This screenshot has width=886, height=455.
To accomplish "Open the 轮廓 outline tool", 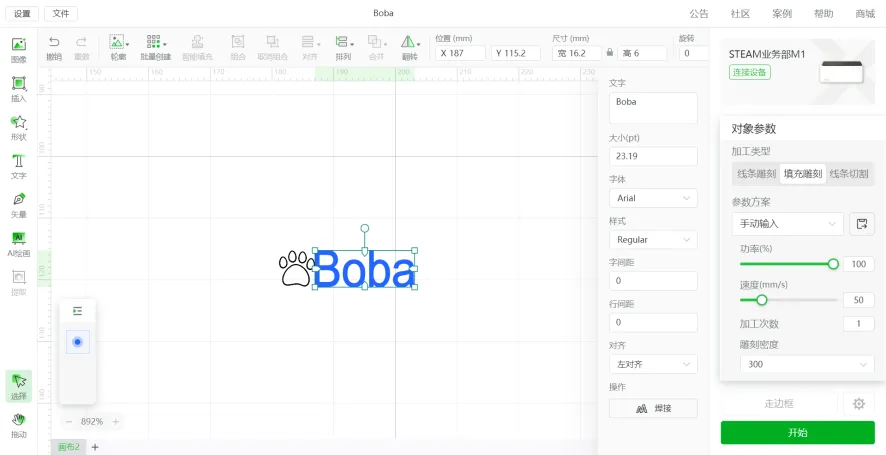I will (x=118, y=47).
